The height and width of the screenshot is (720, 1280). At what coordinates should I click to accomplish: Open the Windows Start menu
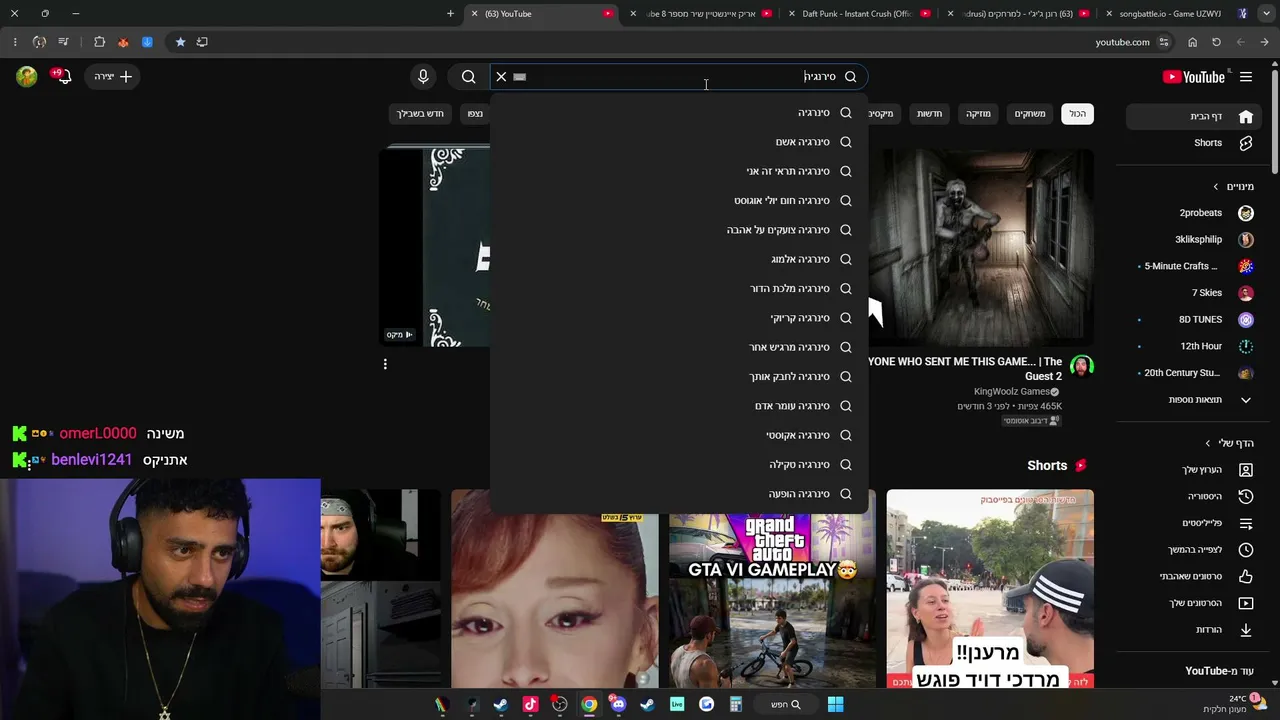point(835,705)
